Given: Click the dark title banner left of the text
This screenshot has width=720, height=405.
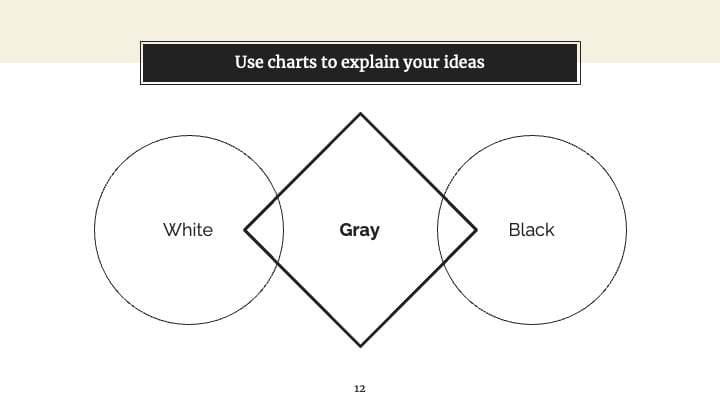Looking at the screenshot, I should pos(188,63).
